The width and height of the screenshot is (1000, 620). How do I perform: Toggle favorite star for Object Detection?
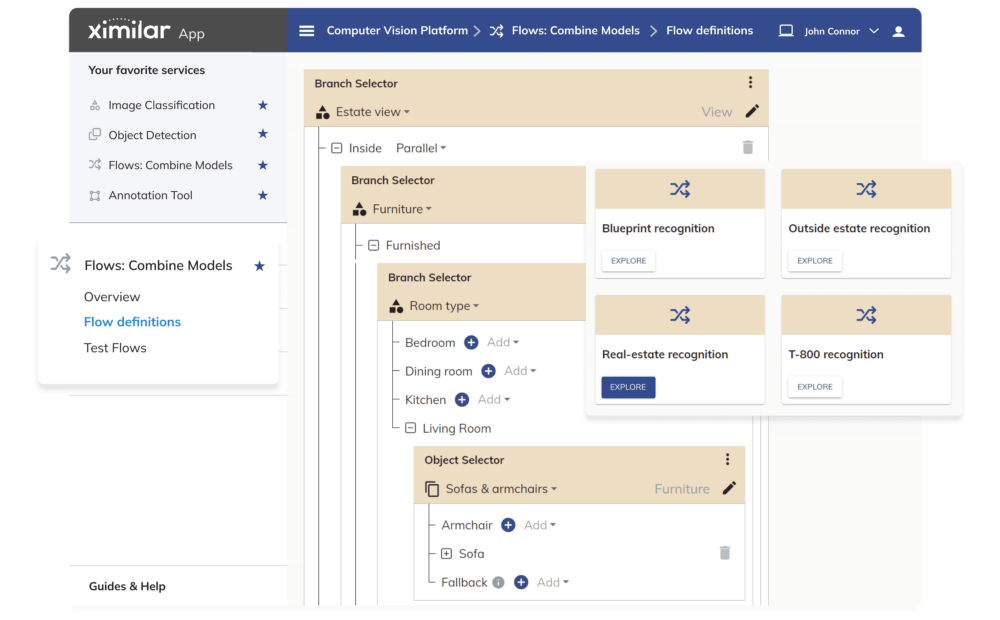click(262, 134)
